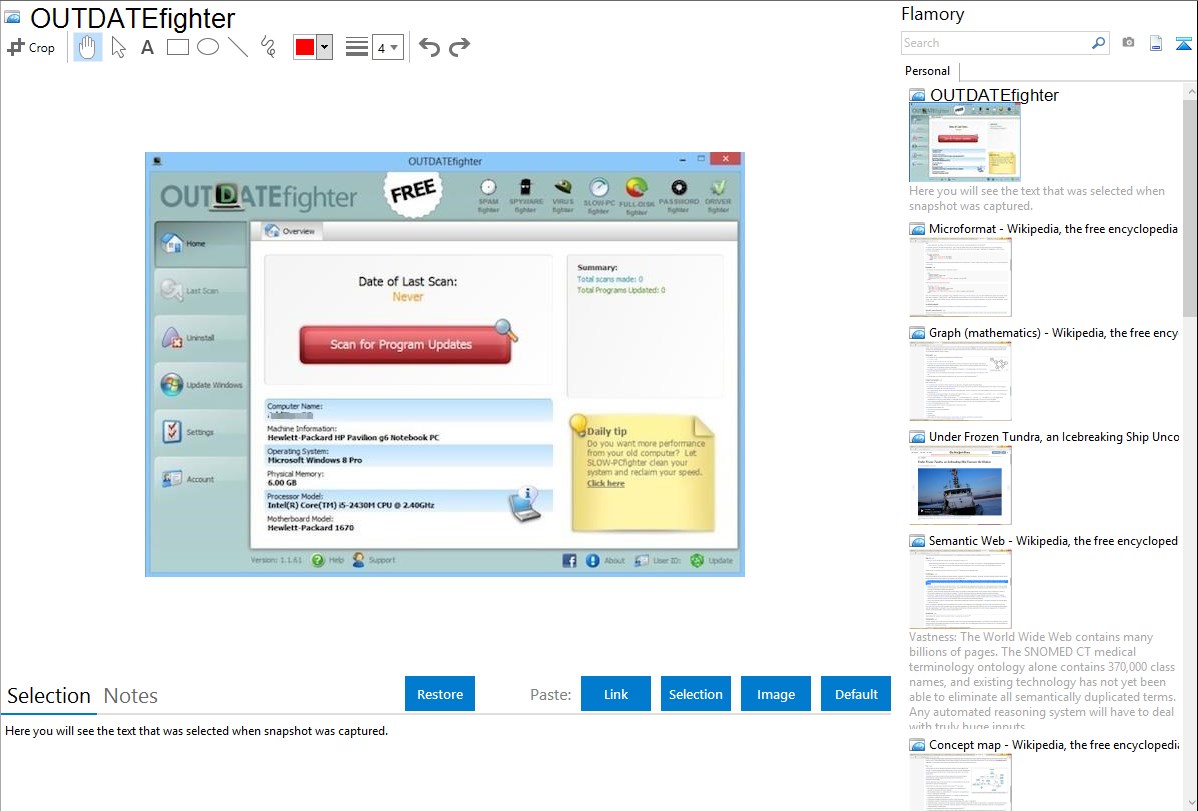Click the snapshot list scrollbar

(1190, 208)
